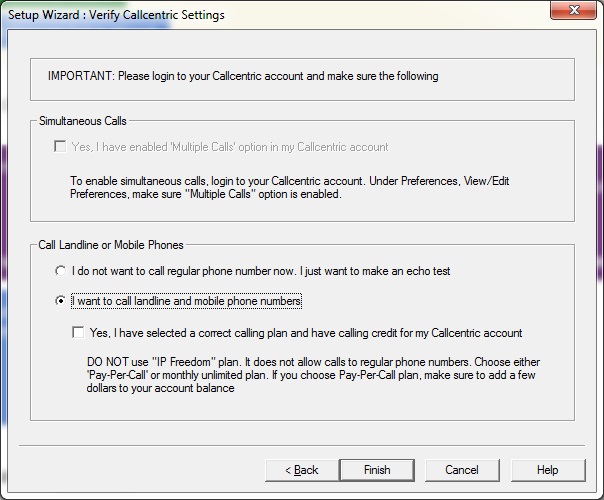Close the Setup Wizard window

click(x=578, y=14)
